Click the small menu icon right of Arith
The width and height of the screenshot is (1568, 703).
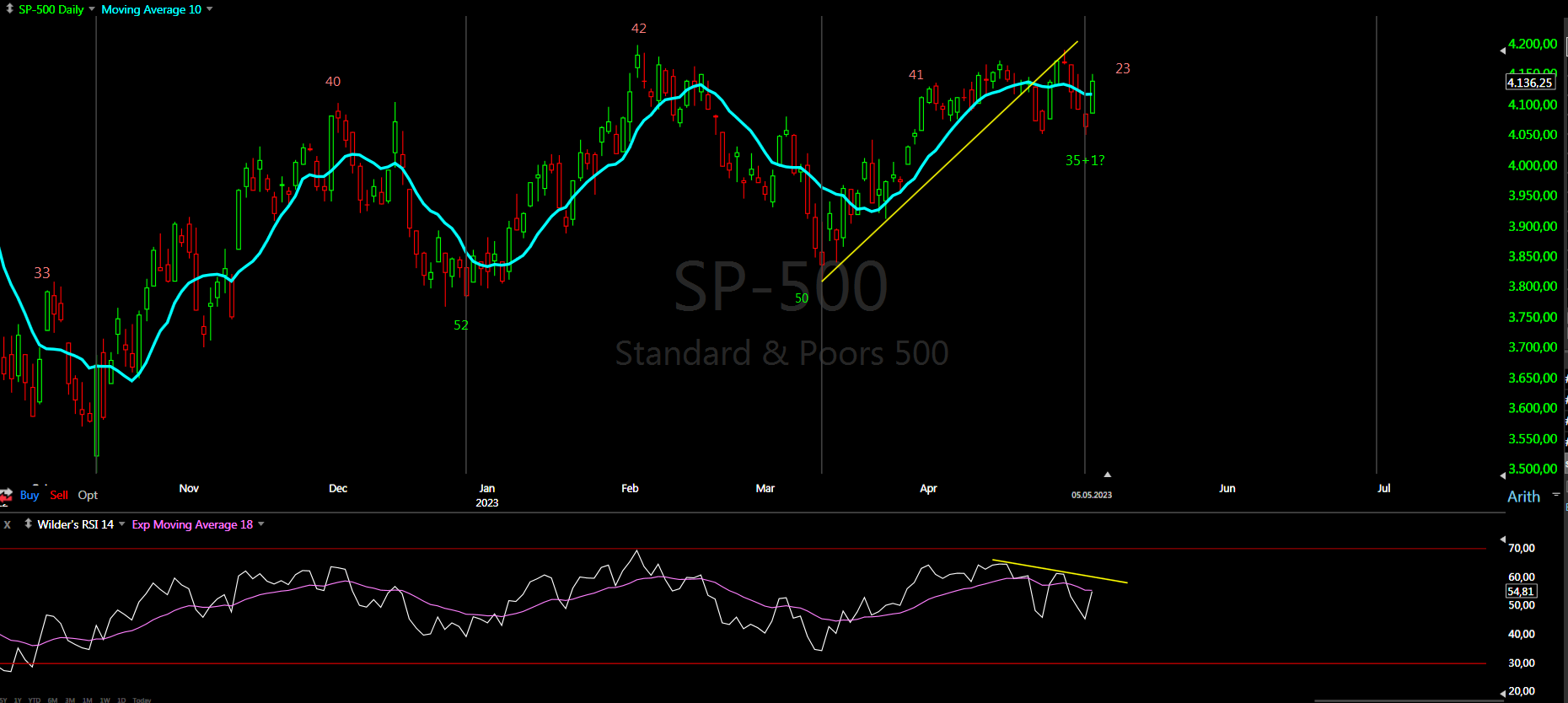click(1555, 495)
